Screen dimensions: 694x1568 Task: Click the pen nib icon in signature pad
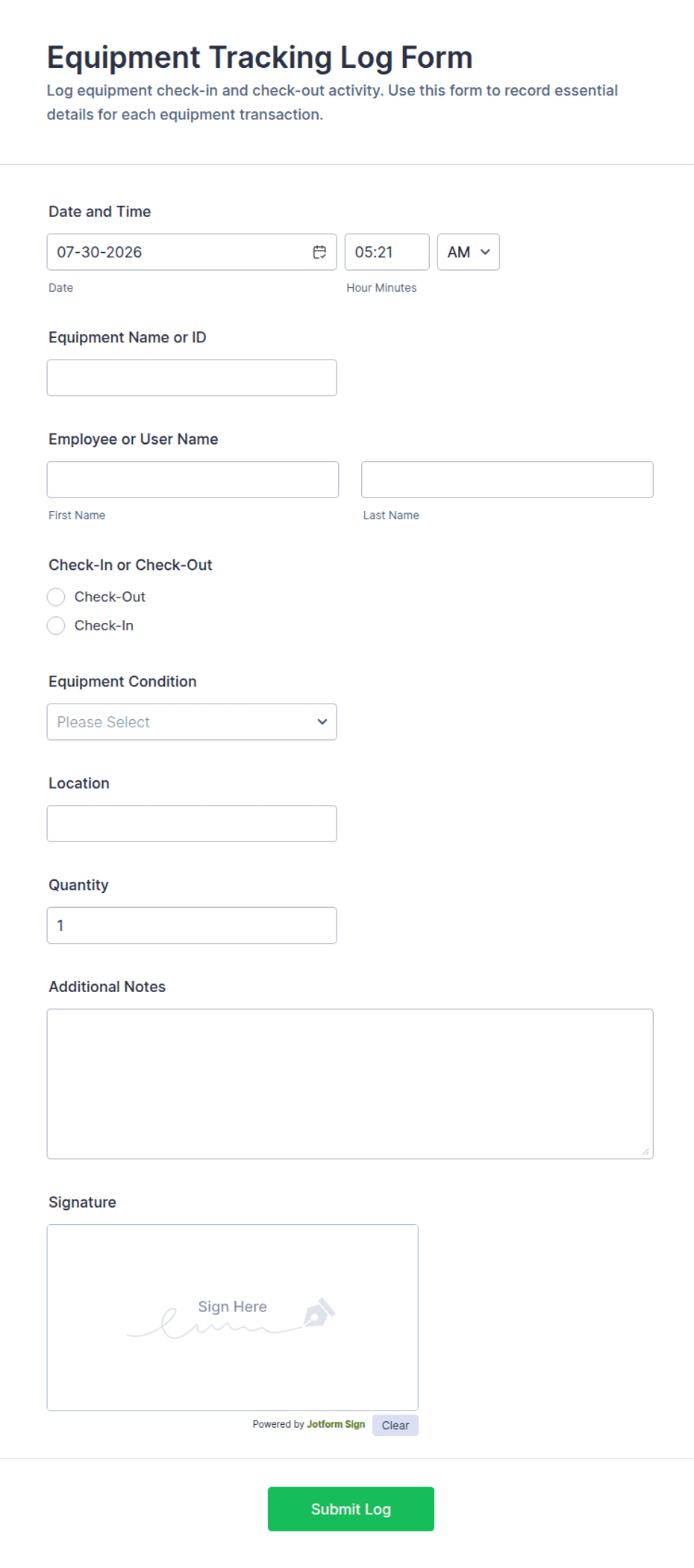tap(319, 1312)
